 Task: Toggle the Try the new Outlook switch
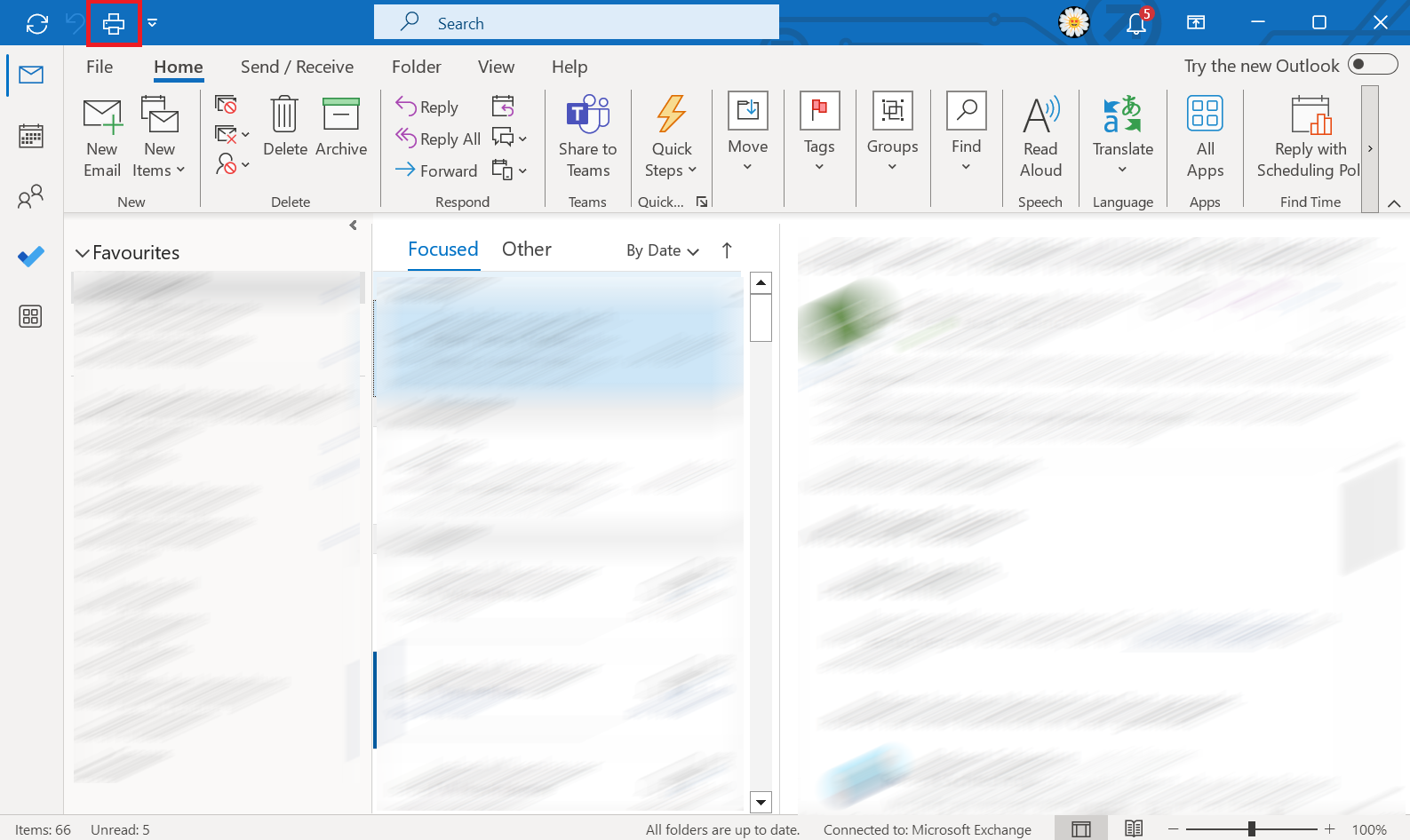click(1372, 65)
